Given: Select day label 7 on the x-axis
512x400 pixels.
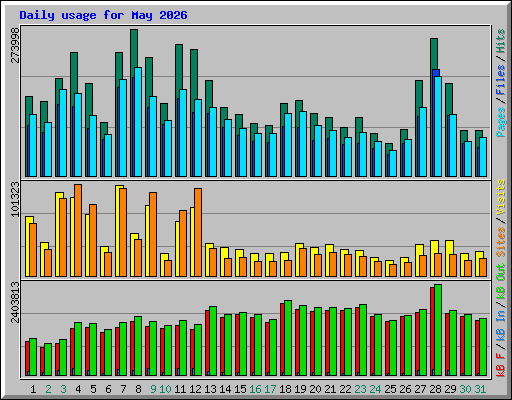Looking at the screenshot, I should click(x=123, y=389).
